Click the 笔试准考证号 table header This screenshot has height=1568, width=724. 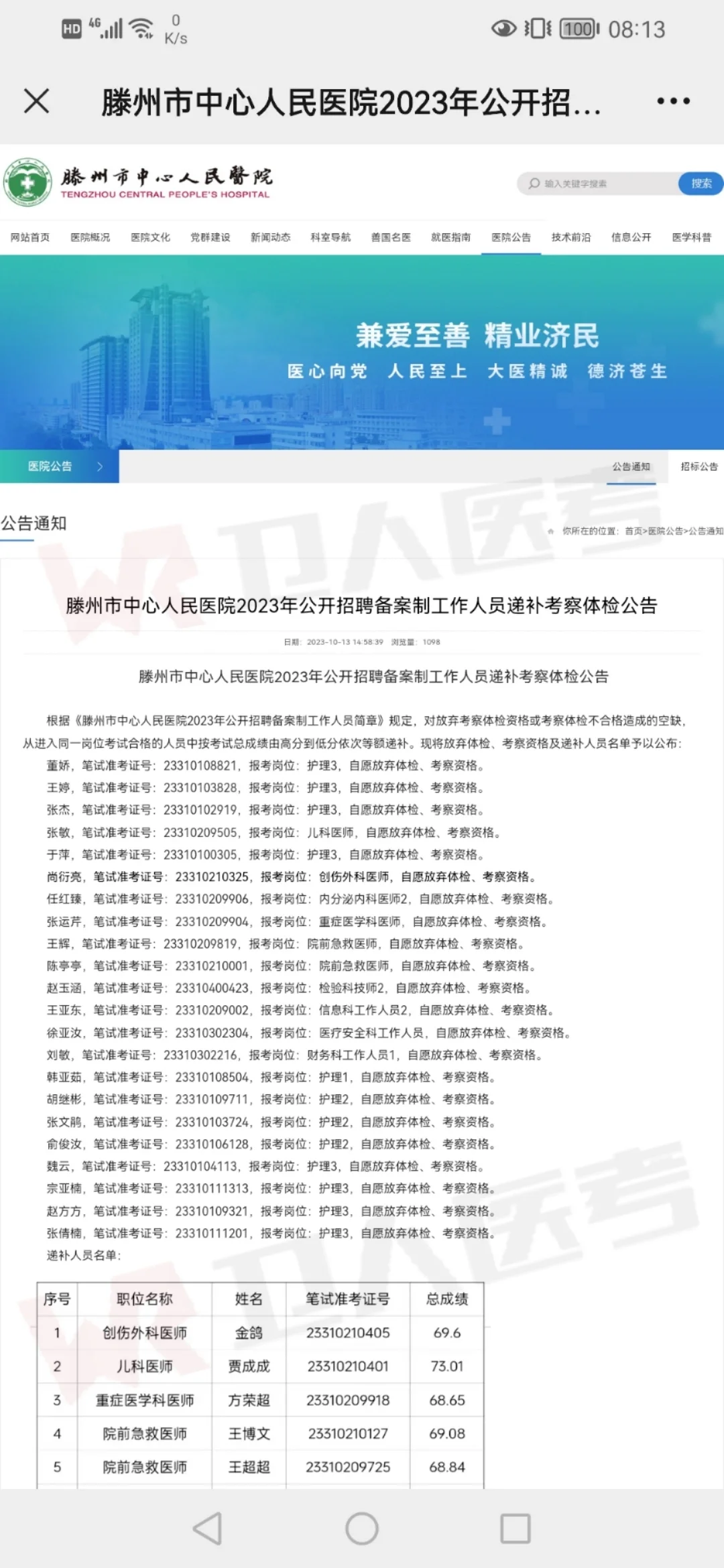point(348,1299)
